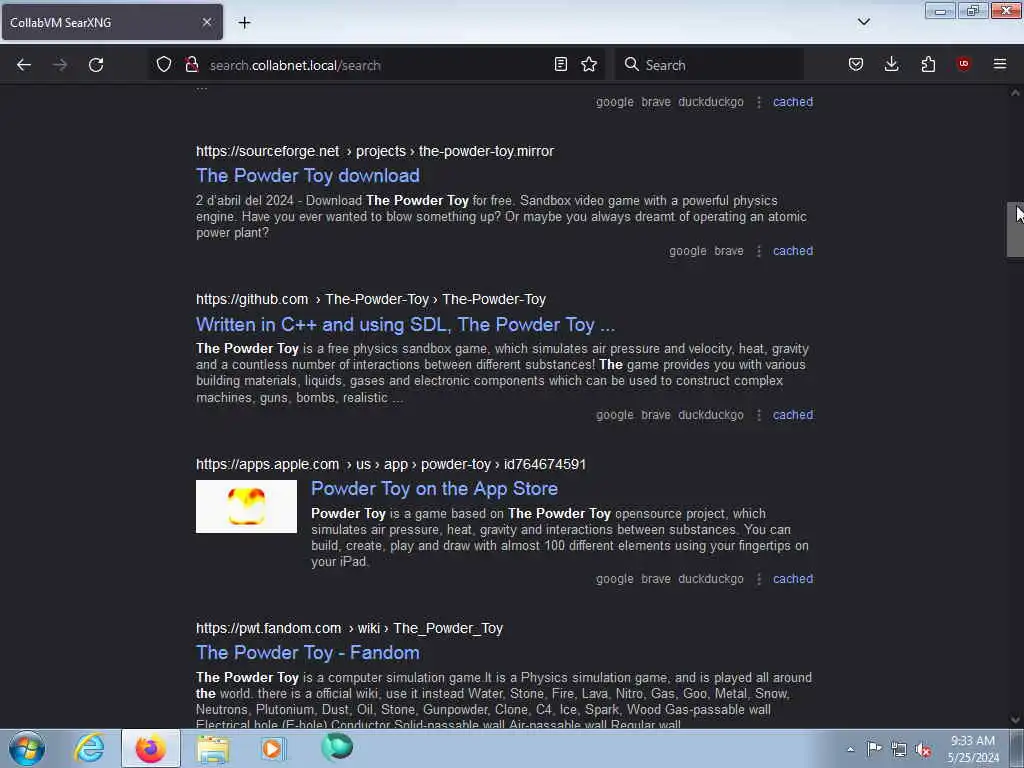Open the green round taskbar app icon

(337, 747)
